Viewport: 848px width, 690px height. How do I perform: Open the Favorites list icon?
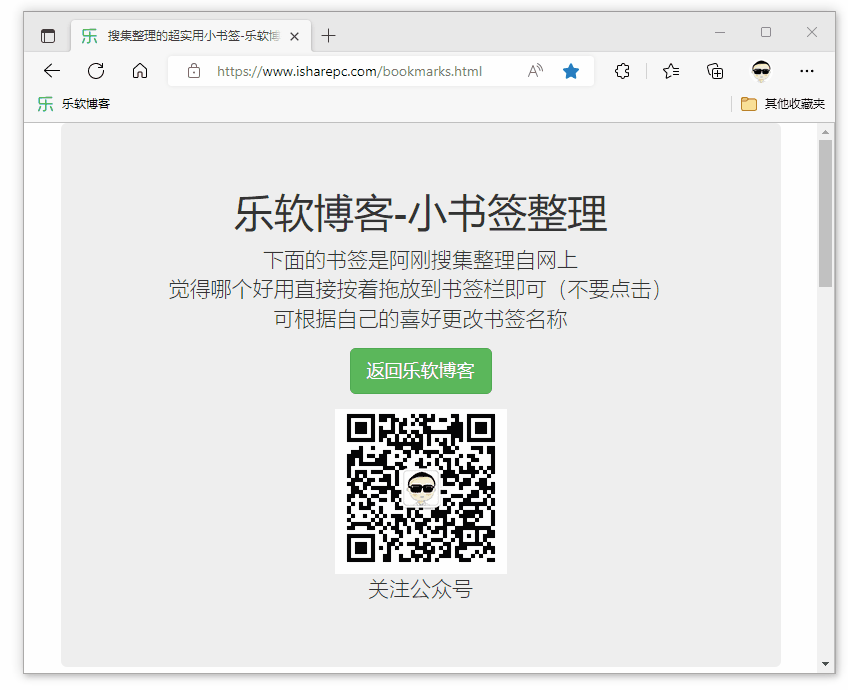pos(671,71)
